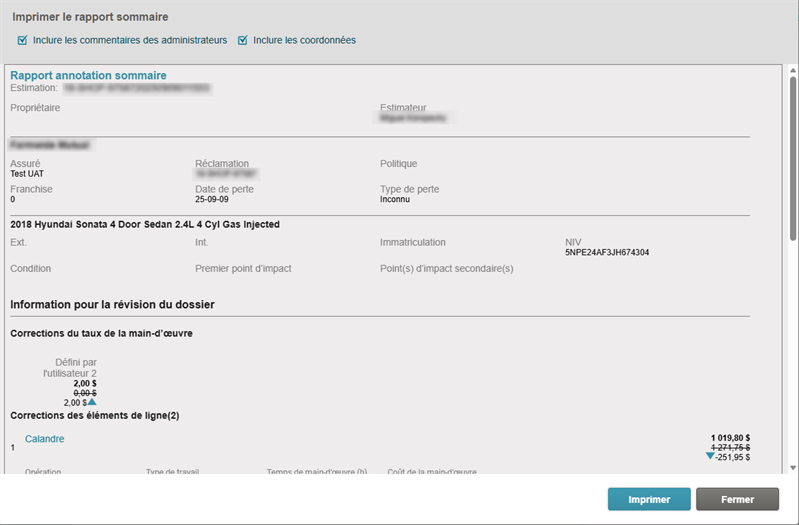The height and width of the screenshot is (525, 799).
Task: Uncheck Inclure les commentaires des administrateurs
Action: pyautogui.click(x=23, y=40)
